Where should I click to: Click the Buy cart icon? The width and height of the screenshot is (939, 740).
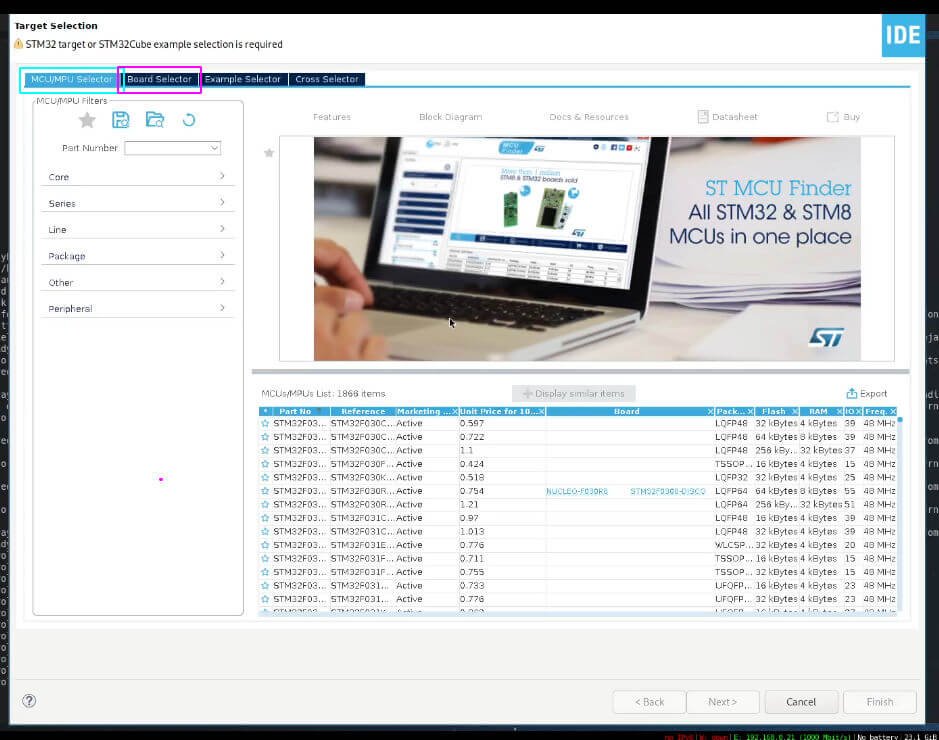(x=832, y=117)
